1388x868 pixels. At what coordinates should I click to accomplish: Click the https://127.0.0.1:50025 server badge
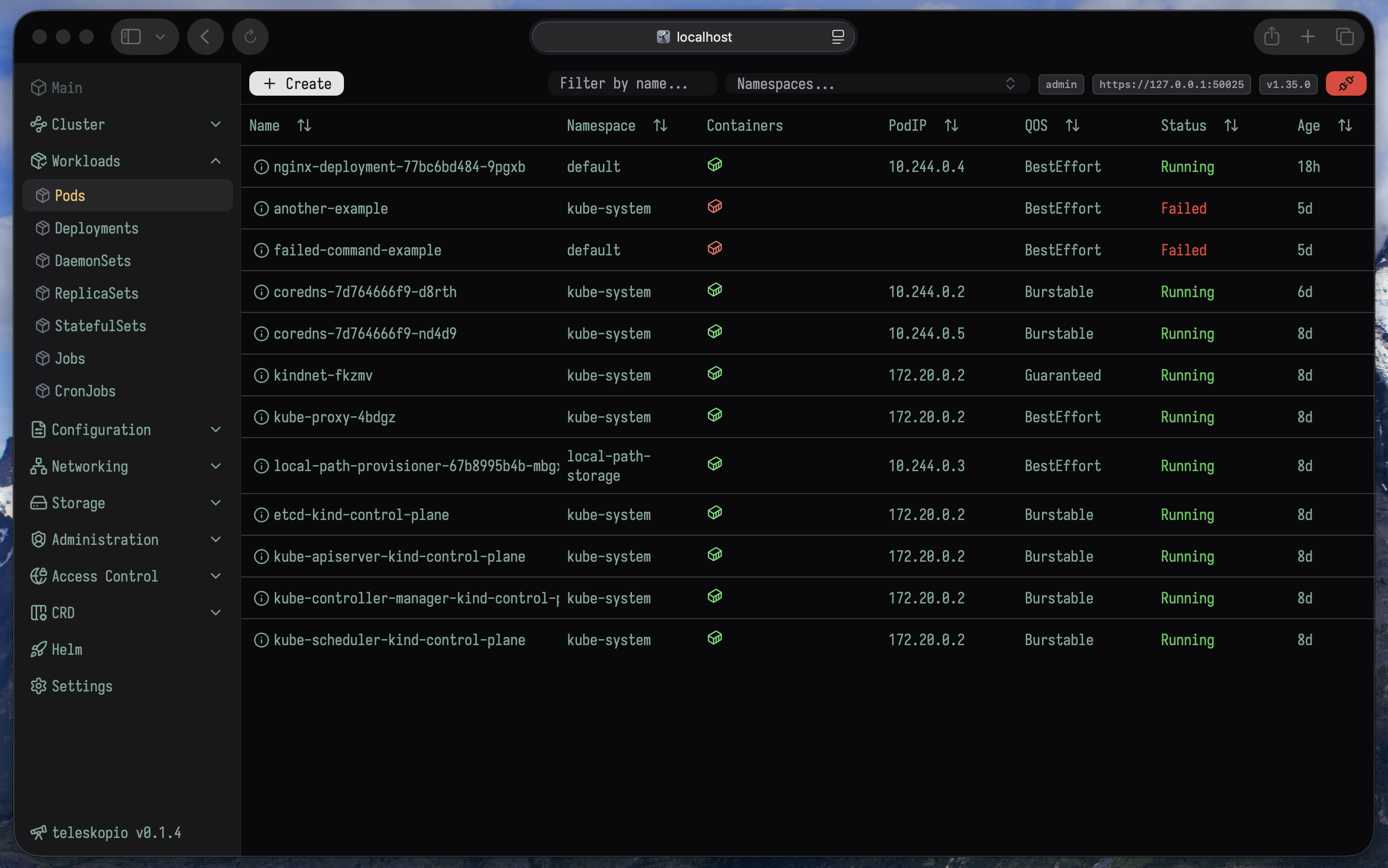point(1171,84)
